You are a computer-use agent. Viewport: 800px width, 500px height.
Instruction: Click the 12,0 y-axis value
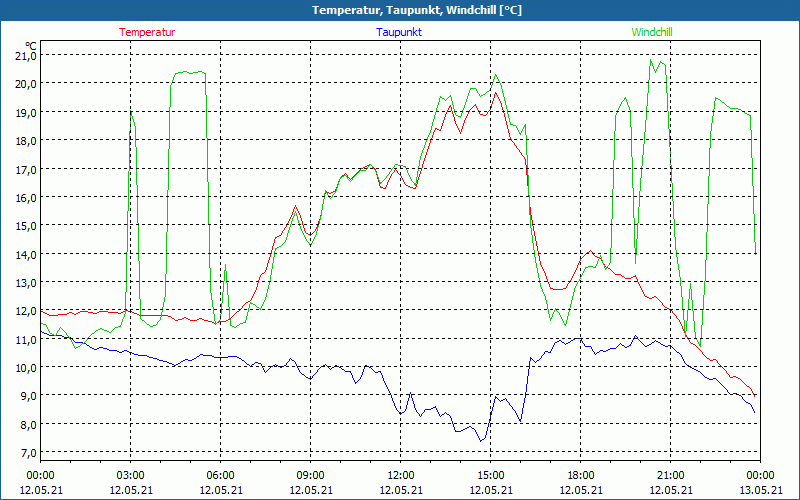[26, 311]
